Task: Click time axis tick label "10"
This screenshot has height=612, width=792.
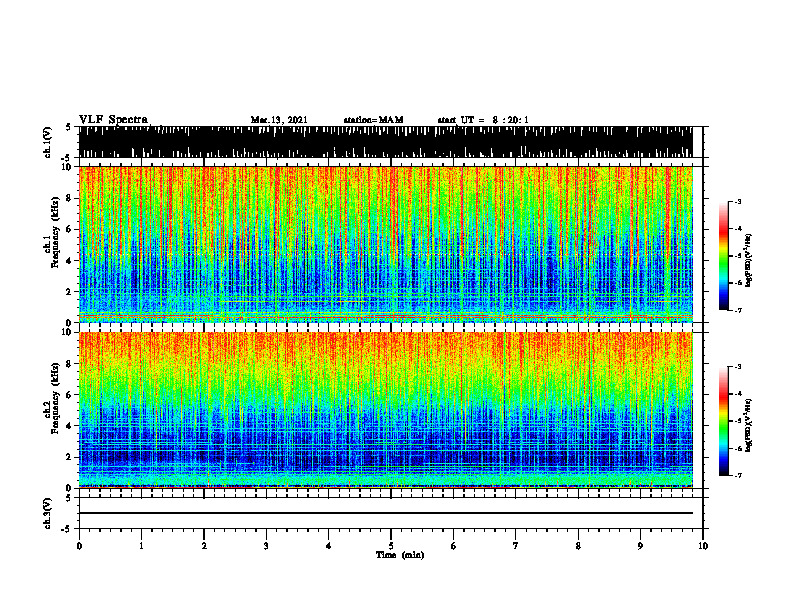Action: pyautogui.click(x=703, y=546)
